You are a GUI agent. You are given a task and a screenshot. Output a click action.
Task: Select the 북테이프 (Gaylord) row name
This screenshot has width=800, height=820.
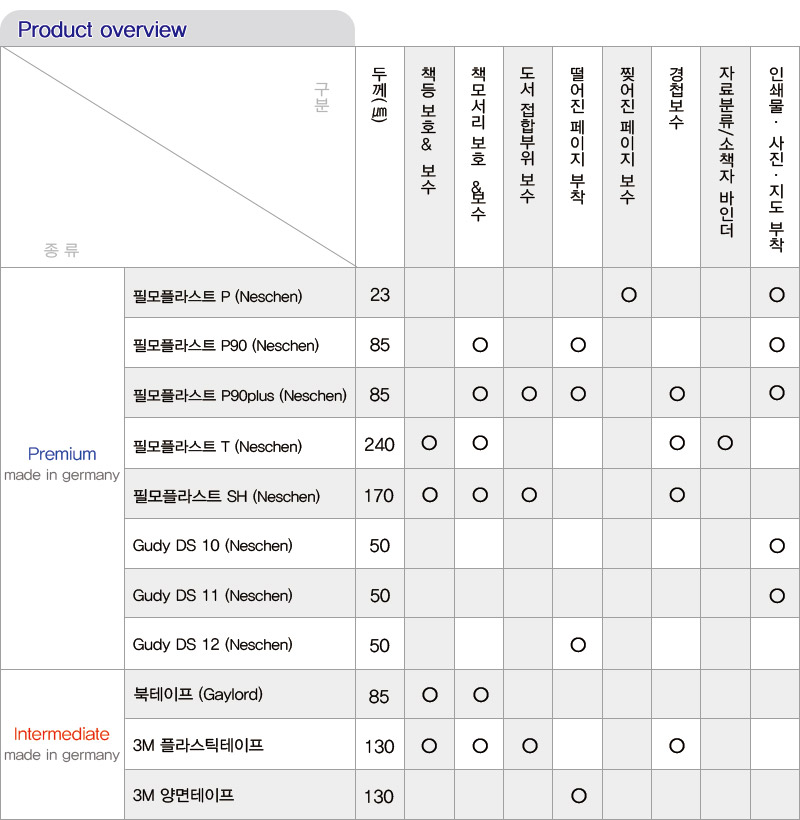coord(198,694)
